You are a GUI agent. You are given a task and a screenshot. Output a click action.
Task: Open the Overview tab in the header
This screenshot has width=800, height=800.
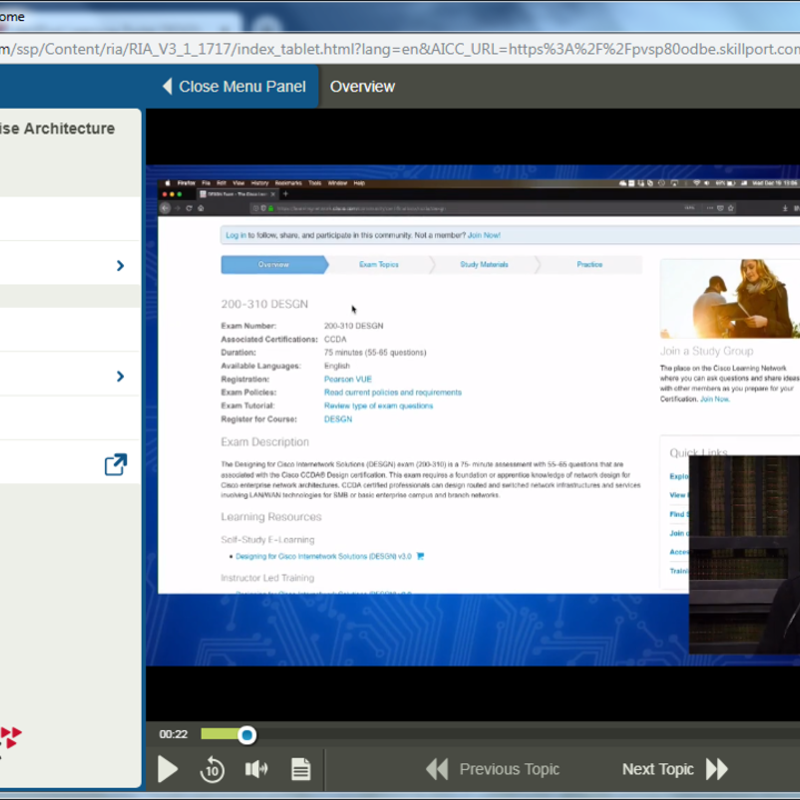point(362,86)
